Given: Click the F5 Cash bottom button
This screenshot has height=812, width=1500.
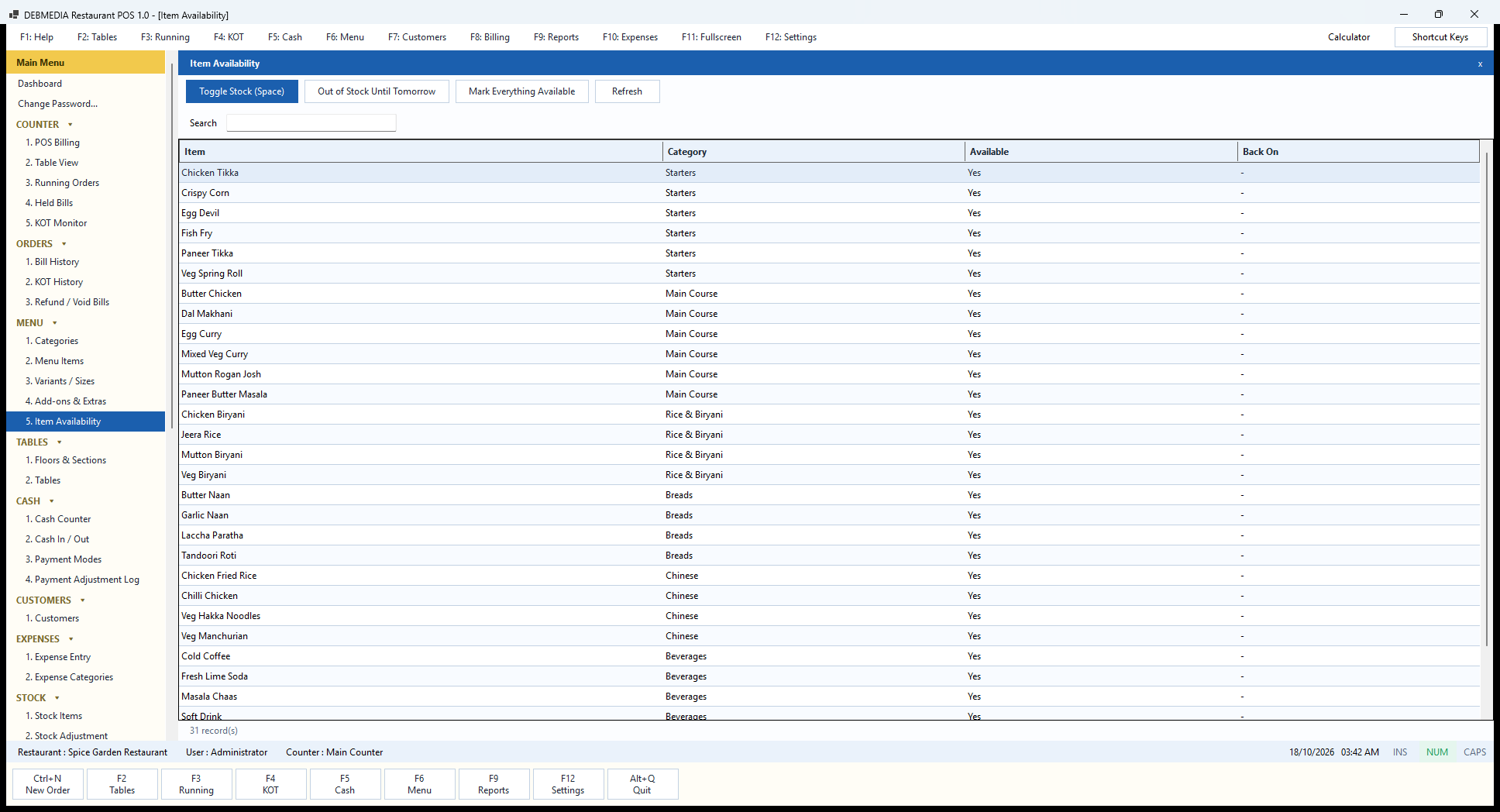Looking at the screenshot, I should point(345,784).
